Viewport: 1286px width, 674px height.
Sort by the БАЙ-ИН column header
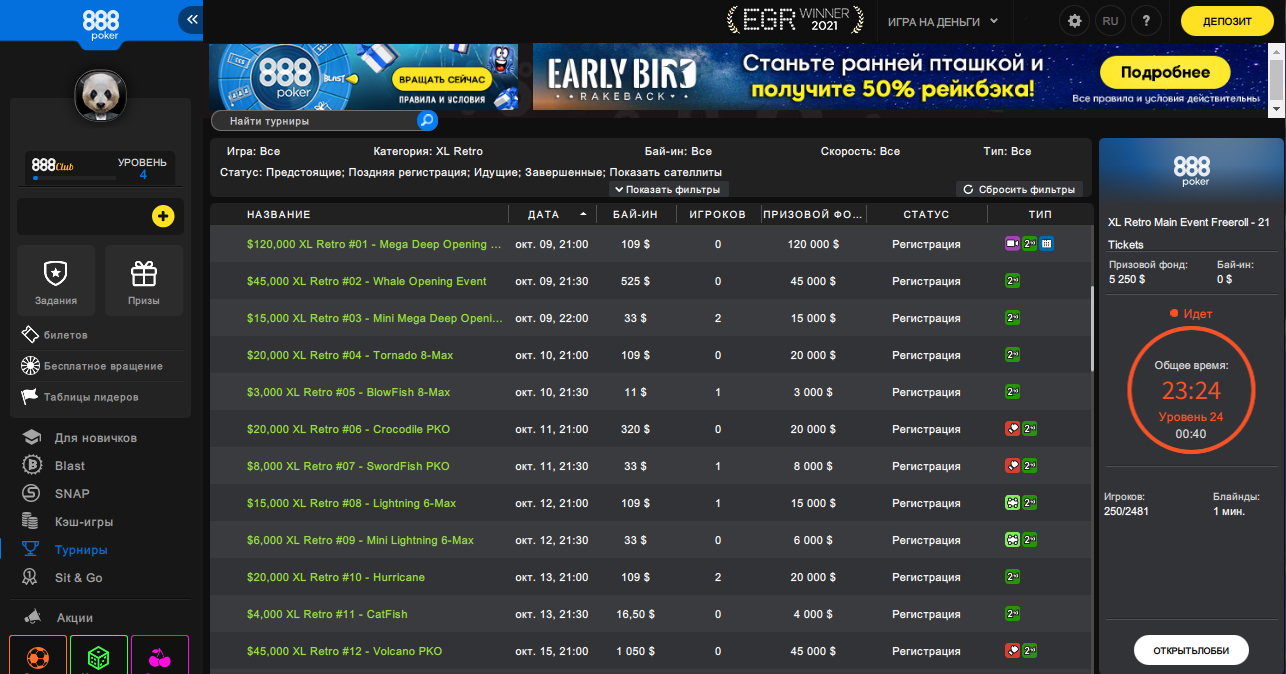636,214
